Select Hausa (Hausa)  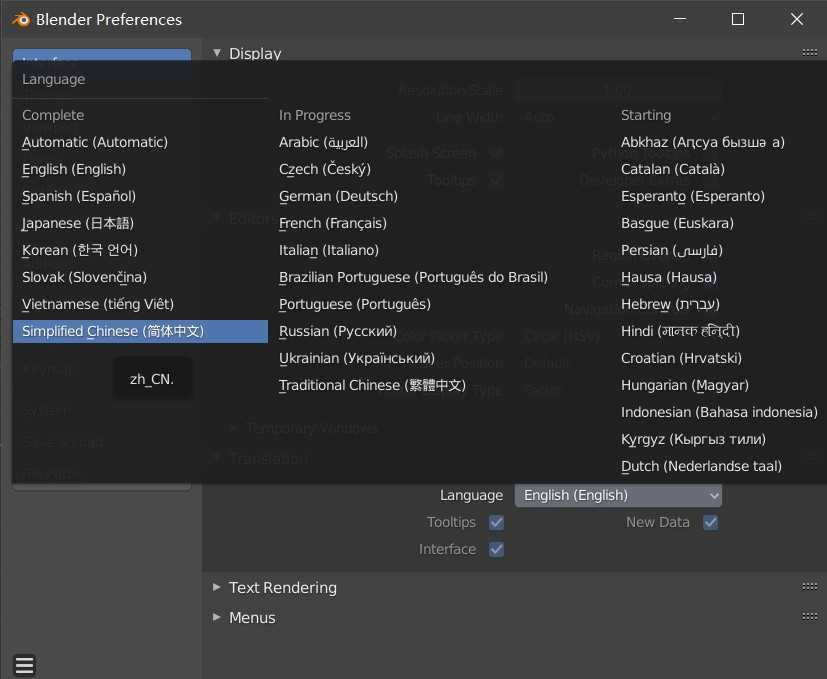click(669, 278)
